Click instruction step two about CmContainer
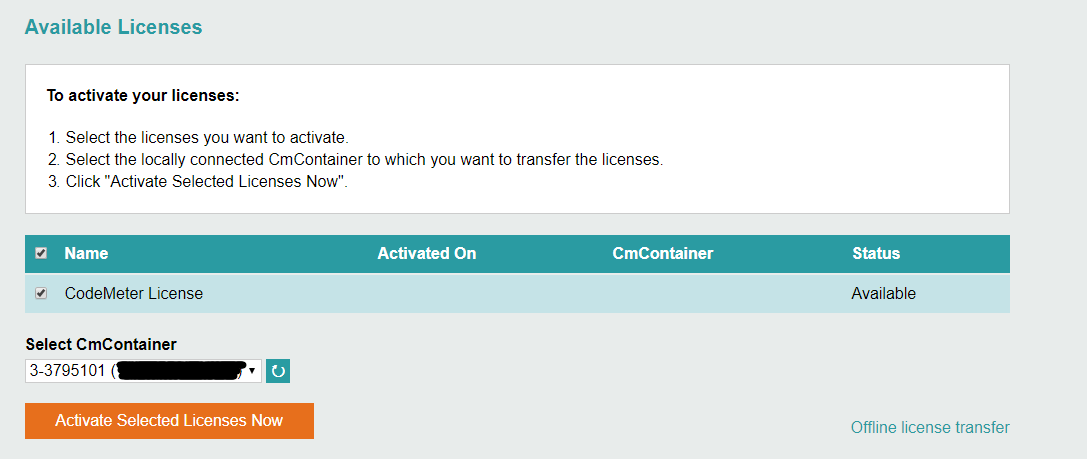Image resolution: width=1087 pixels, height=459 pixels. (356, 159)
